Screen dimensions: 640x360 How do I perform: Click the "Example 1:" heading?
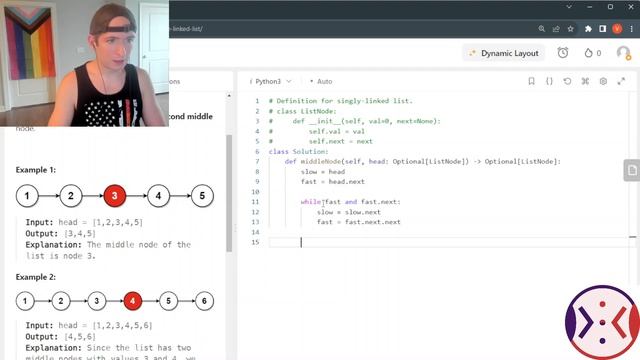(x=36, y=170)
